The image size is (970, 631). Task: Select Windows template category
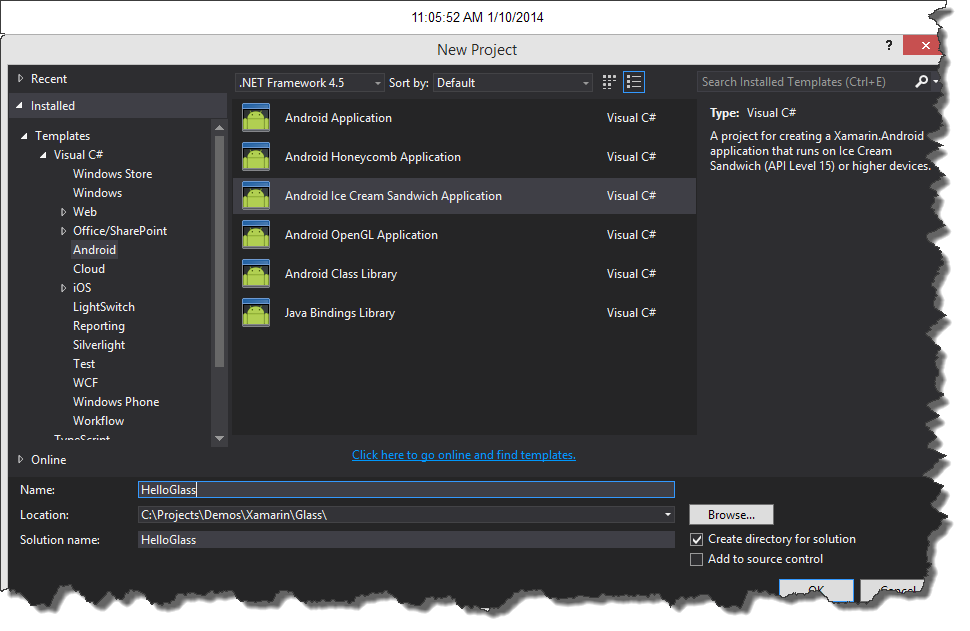coord(98,193)
